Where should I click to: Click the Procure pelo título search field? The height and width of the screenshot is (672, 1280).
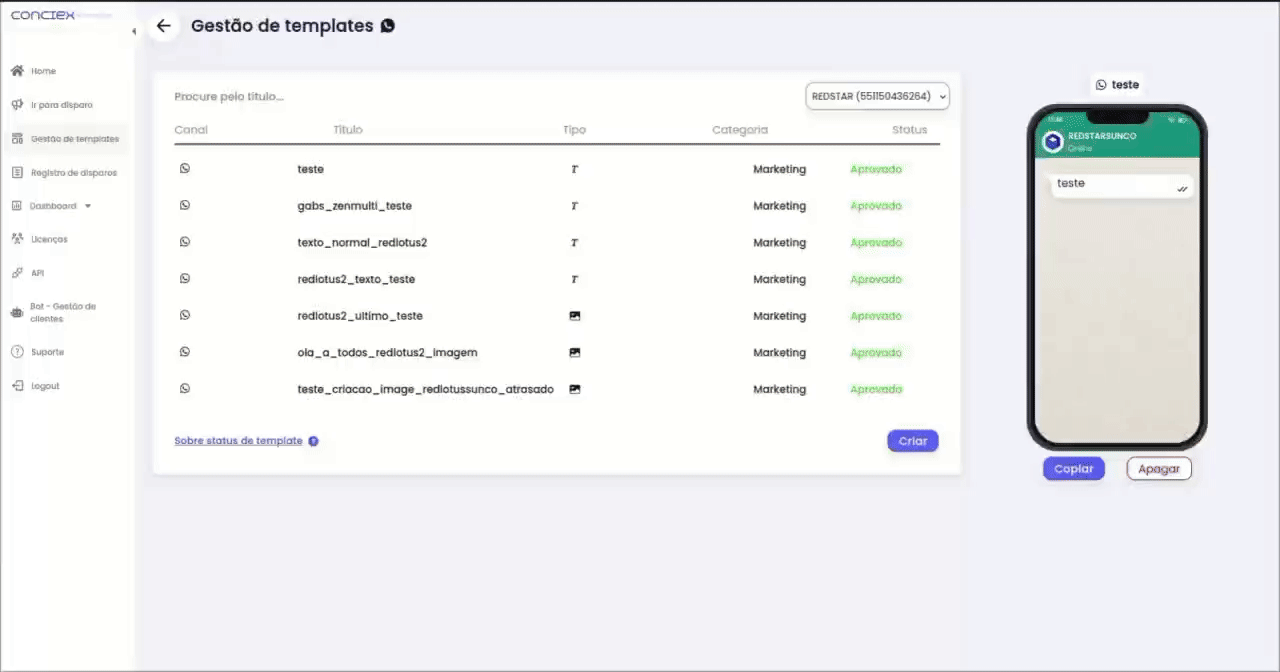[300, 97]
